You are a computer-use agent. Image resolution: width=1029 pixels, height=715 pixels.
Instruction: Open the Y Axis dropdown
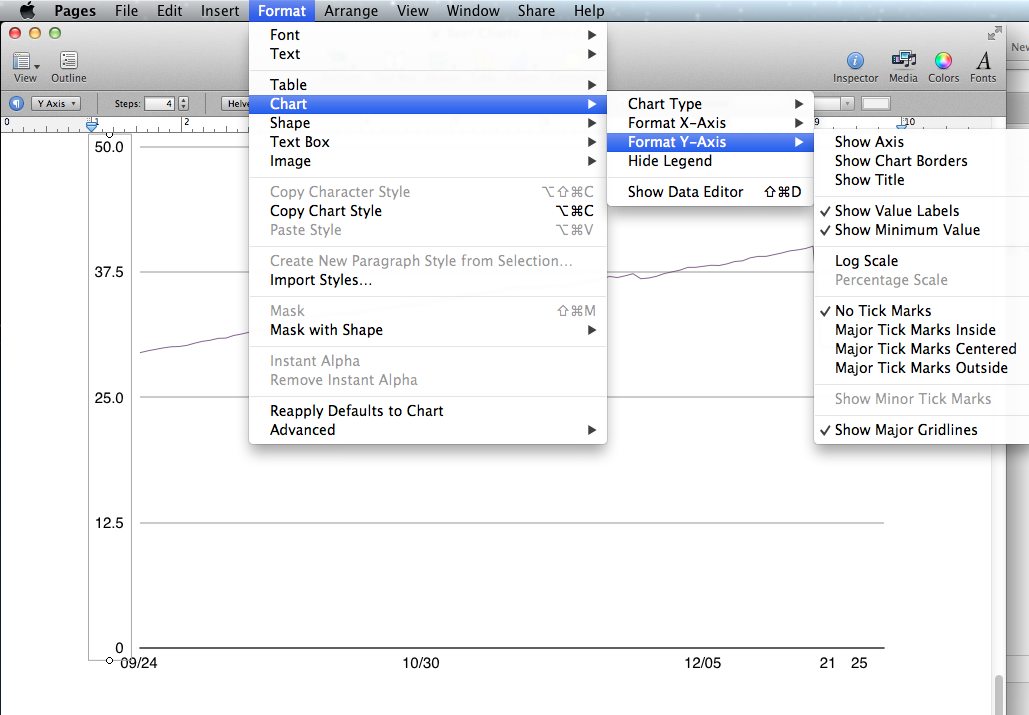pos(56,104)
